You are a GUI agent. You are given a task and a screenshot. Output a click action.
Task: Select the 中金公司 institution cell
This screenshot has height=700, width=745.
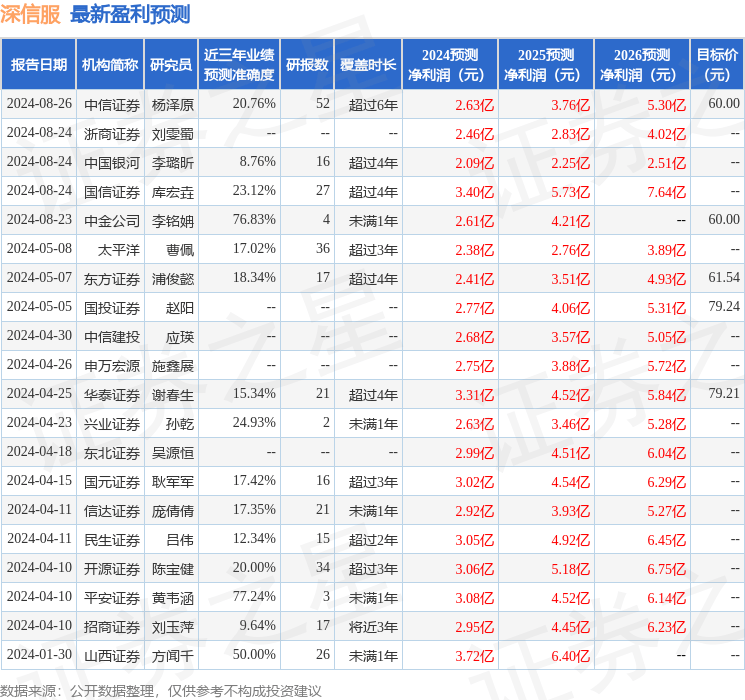click(111, 220)
